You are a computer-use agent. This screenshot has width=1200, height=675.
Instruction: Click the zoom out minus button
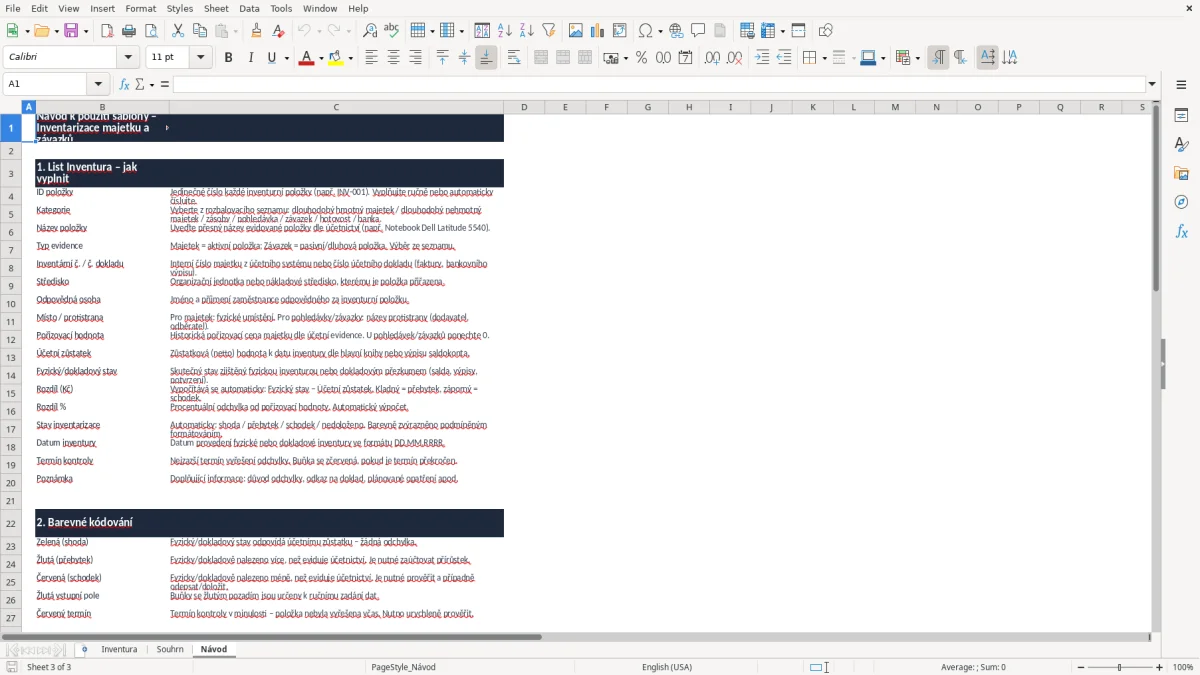click(x=1080, y=667)
